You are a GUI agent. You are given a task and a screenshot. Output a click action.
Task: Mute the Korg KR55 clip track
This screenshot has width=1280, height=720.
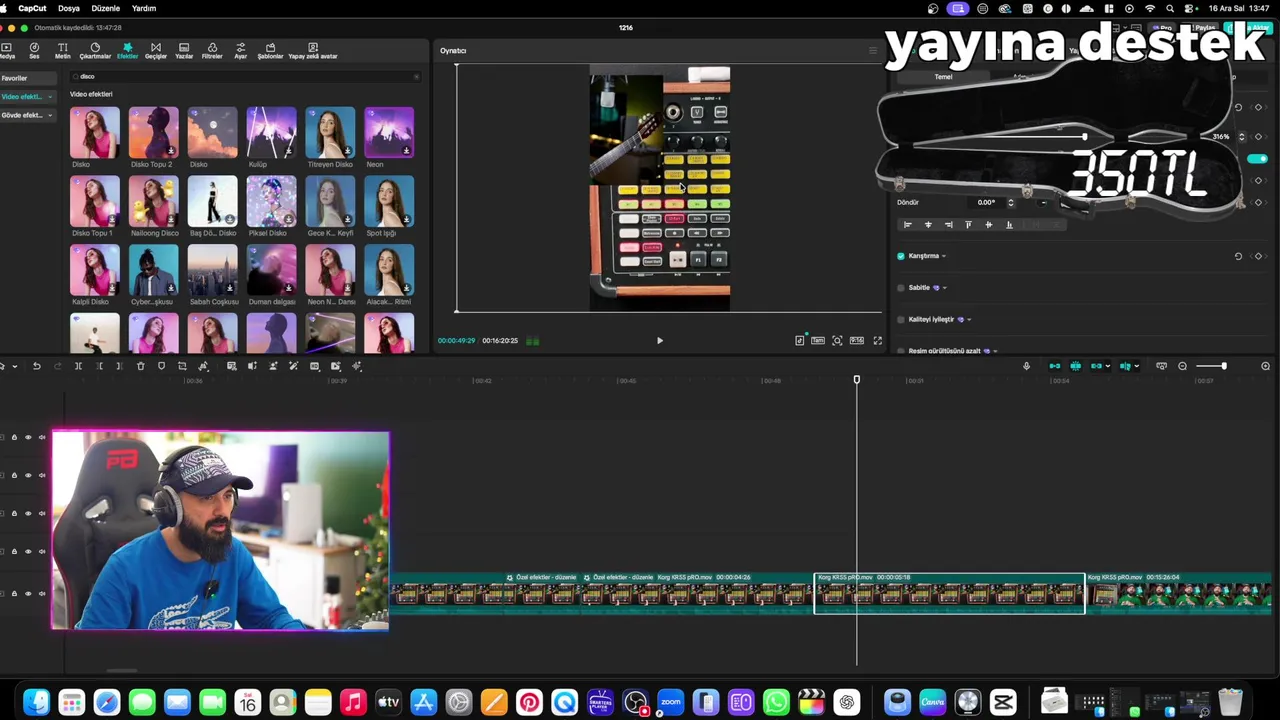42,593
